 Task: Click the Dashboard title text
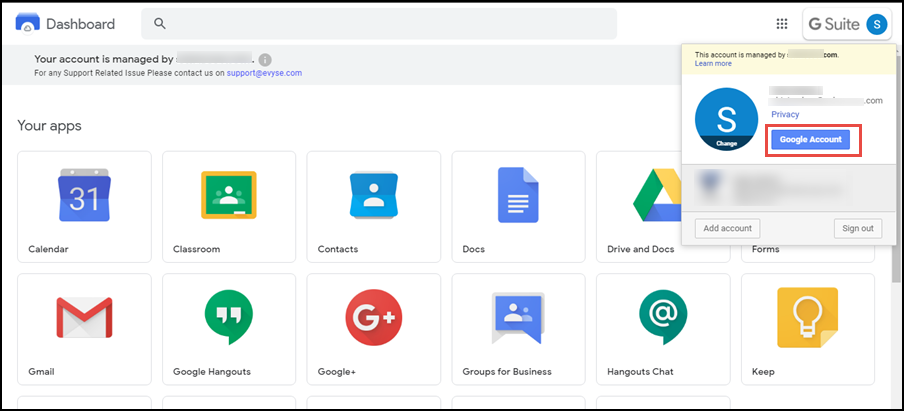(x=80, y=24)
